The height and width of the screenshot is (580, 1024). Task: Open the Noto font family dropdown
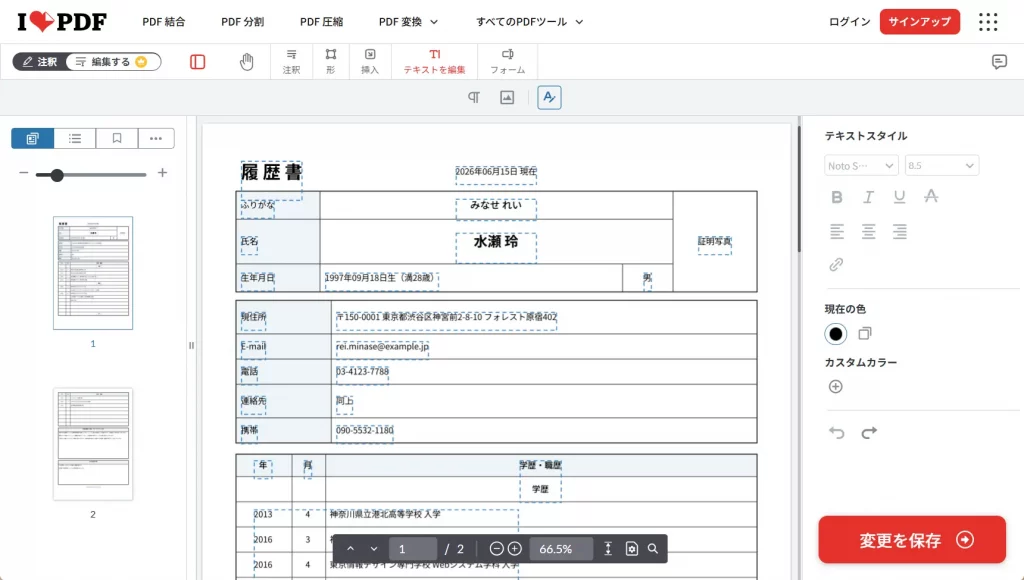pyautogui.click(x=861, y=166)
